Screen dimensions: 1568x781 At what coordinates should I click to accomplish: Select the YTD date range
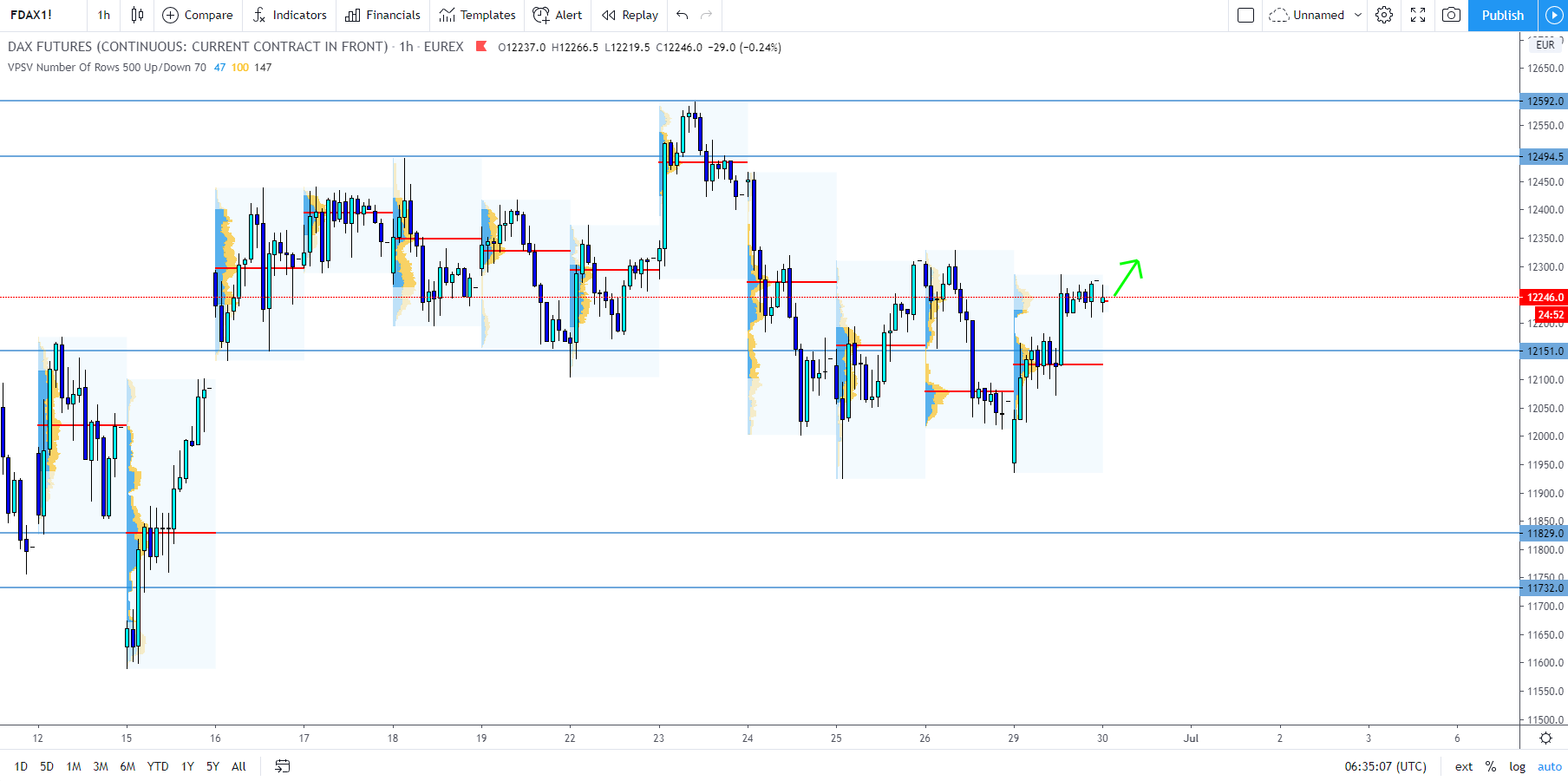pyautogui.click(x=158, y=766)
